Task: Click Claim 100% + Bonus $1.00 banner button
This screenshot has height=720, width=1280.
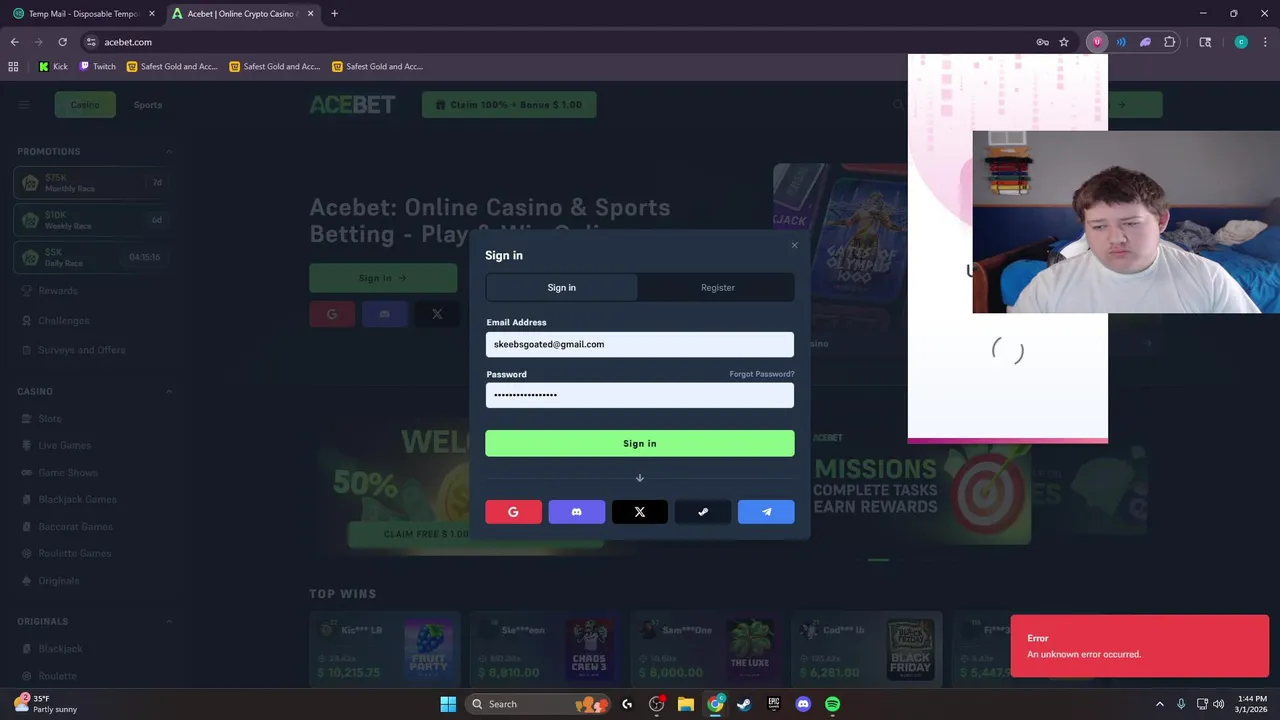Action: point(509,105)
